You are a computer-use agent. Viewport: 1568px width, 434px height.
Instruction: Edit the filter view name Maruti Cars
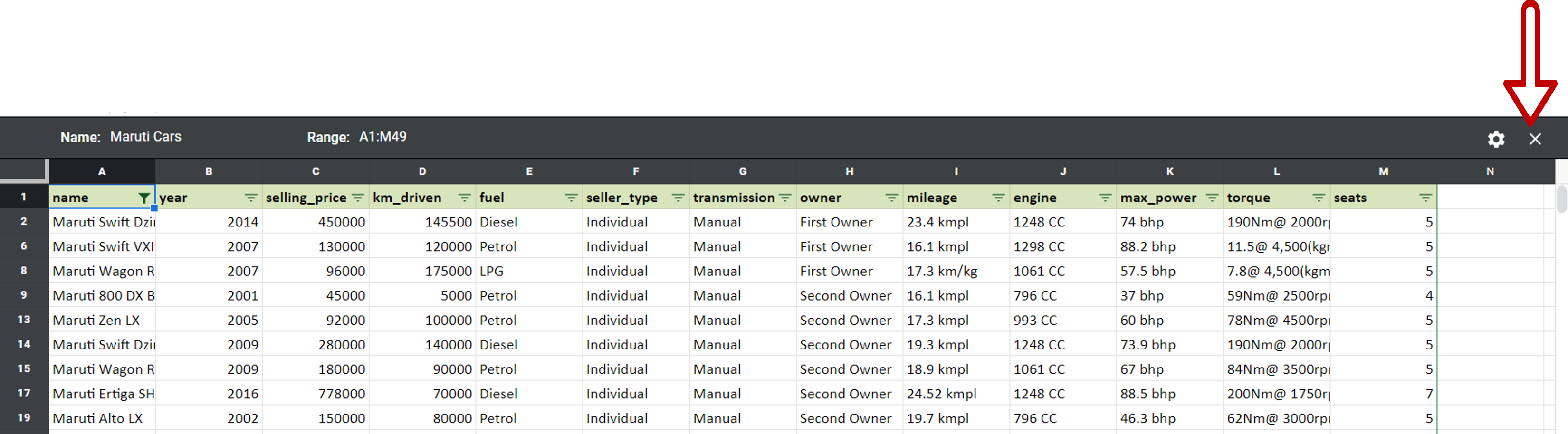click(x=145, y=136)
